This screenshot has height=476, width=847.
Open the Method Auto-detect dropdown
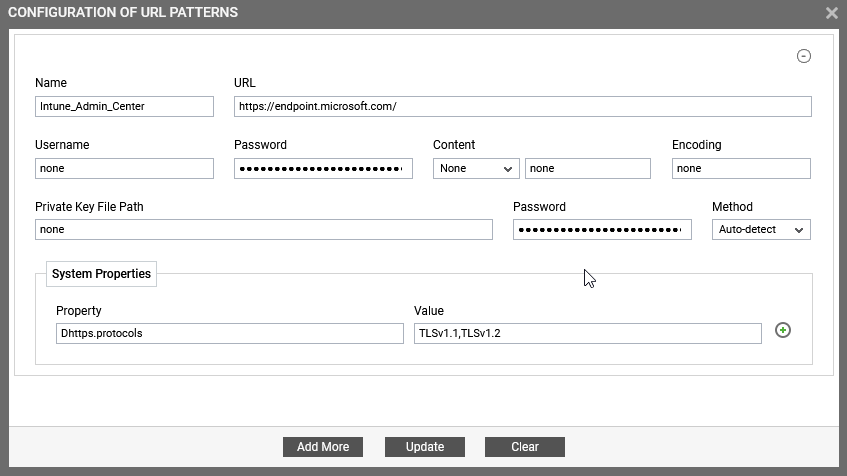761,230
